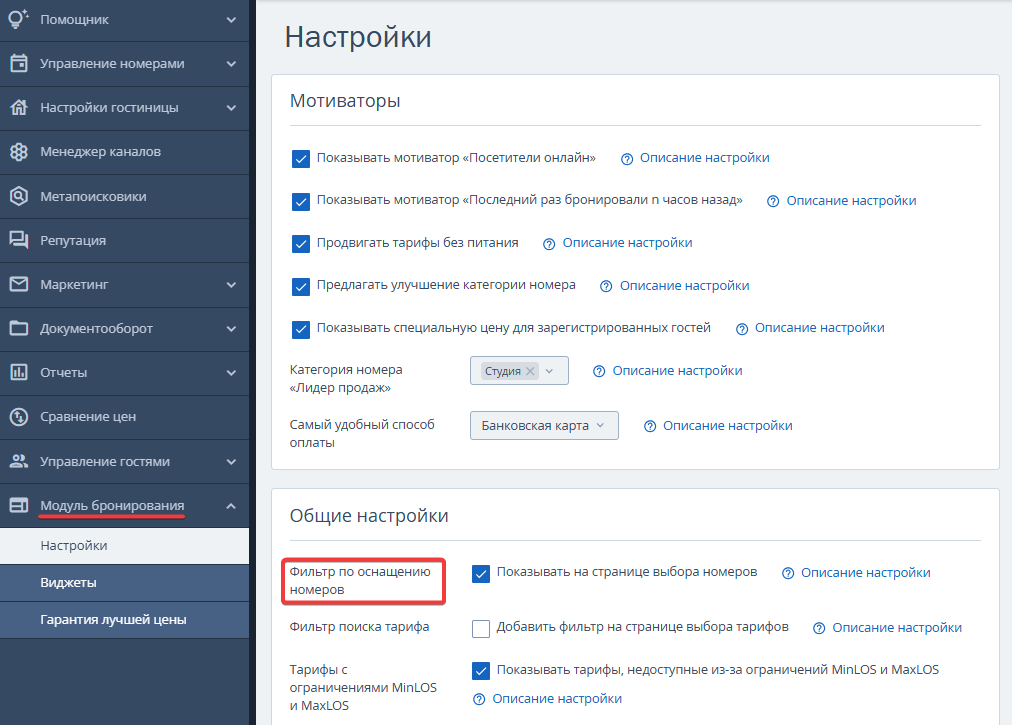This screenshot has height=725, width=1012.
Task: Remove the Студия tag with its X
Action: pos(530,371)
